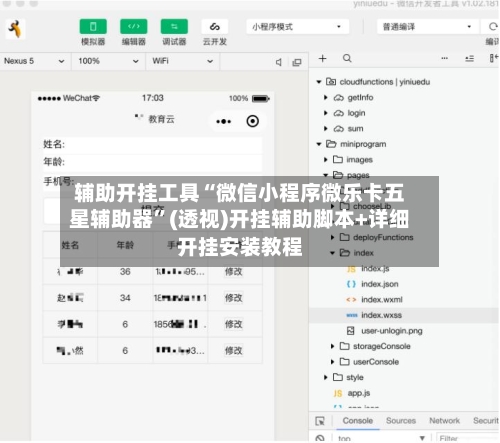Click 修改 in the bottom table row
The image size is (500, 443).
(x=234, y=350)
